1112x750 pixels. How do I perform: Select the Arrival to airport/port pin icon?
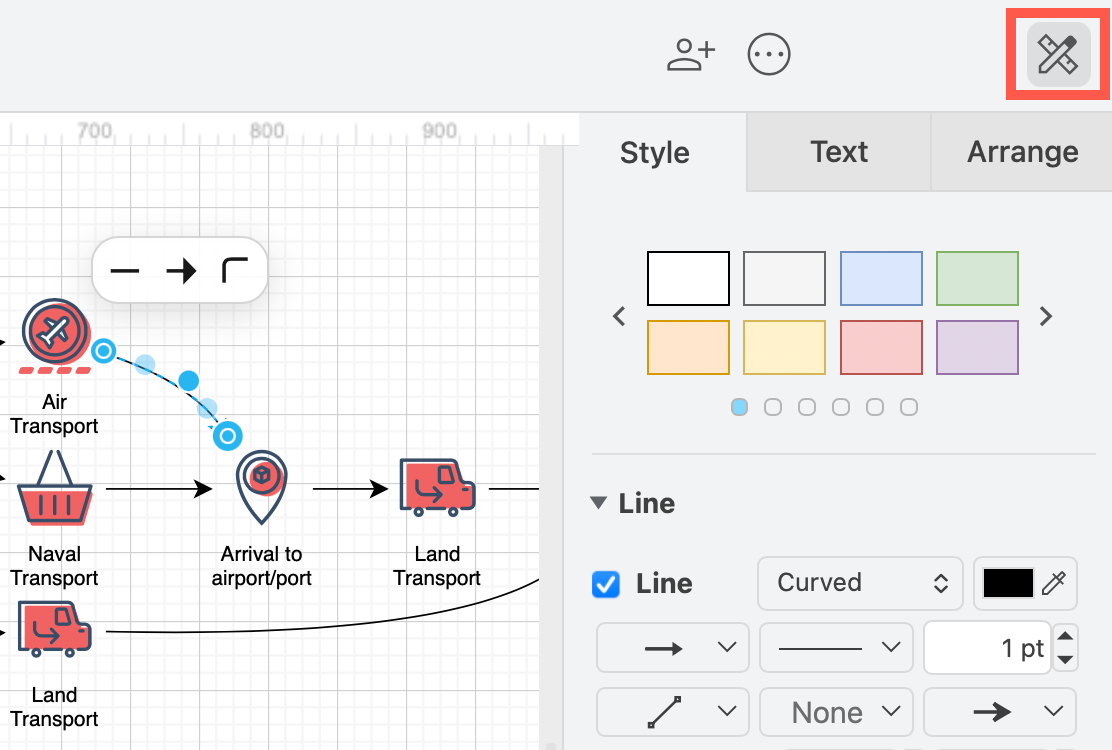pos(262,487)
